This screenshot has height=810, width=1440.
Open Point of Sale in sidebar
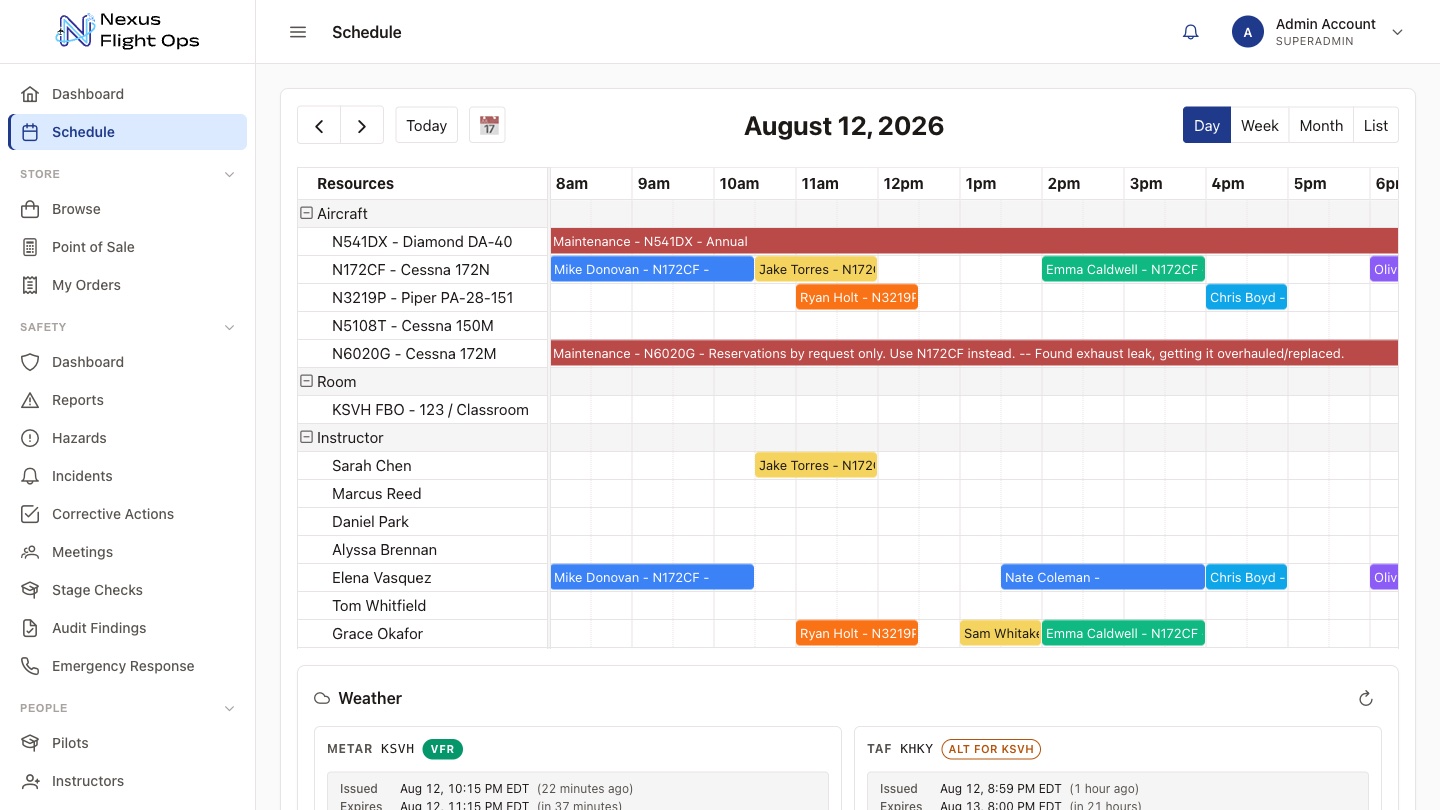pos(127,247)
